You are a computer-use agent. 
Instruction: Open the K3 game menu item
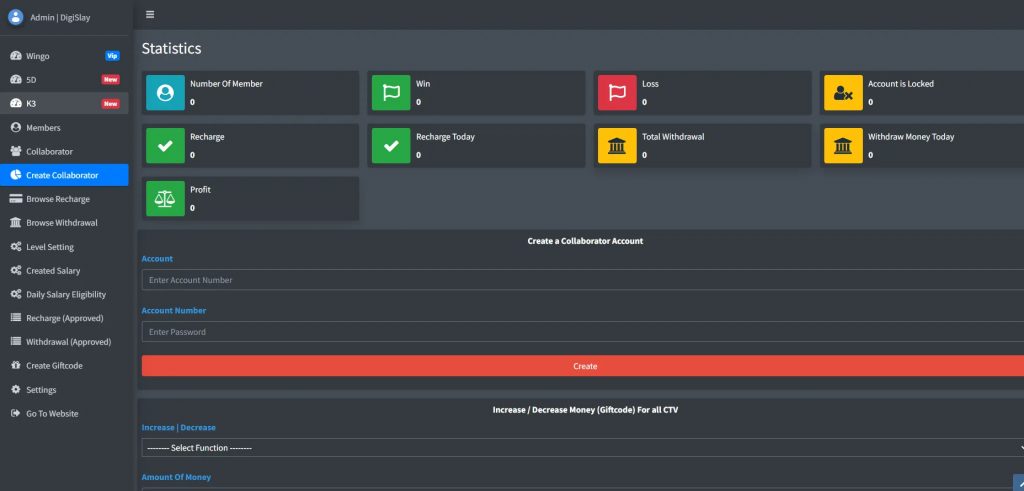pos(32,103)
